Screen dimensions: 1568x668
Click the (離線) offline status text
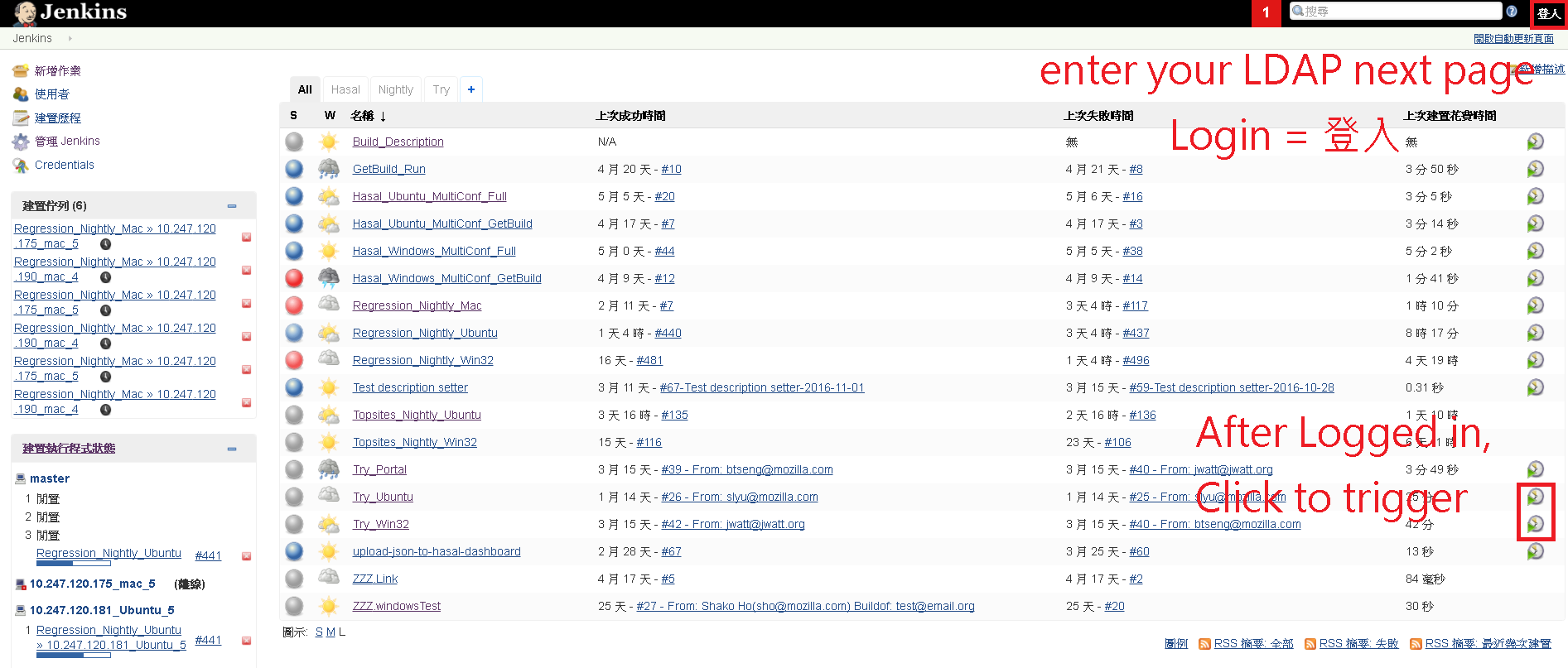190,584
